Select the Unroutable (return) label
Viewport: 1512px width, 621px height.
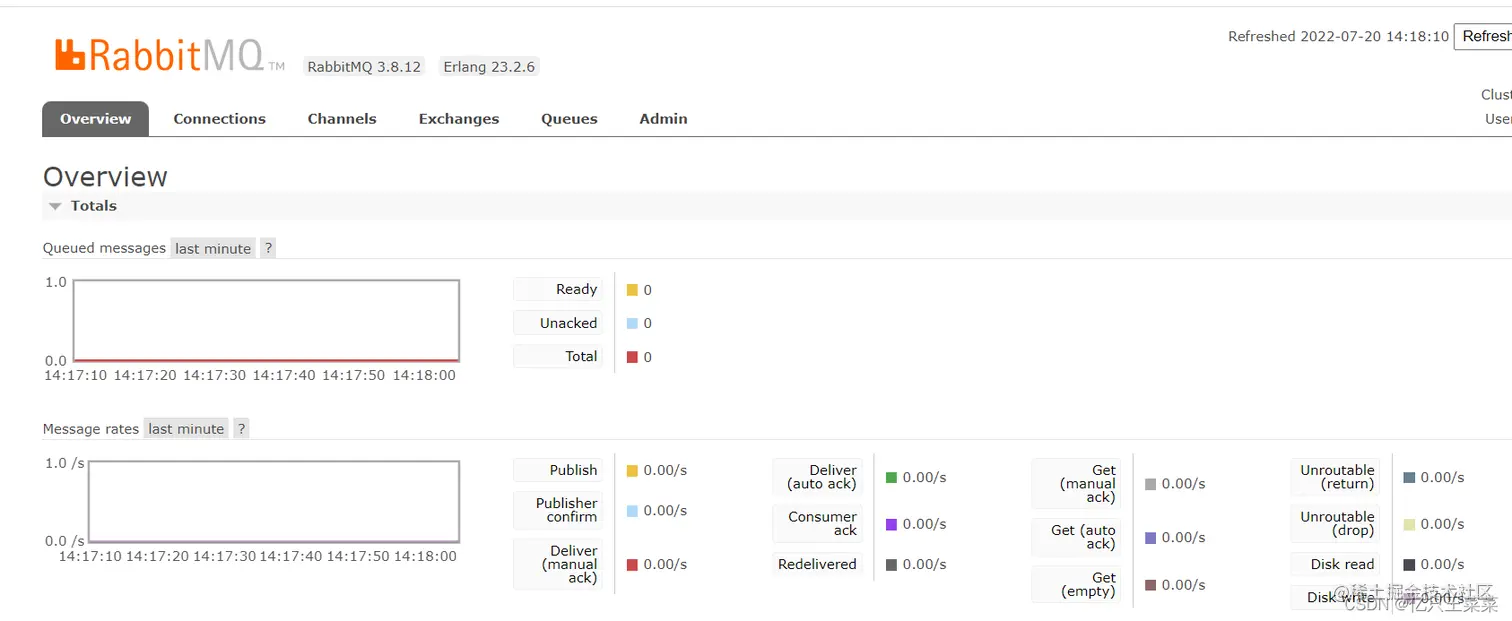[1335, 477]
